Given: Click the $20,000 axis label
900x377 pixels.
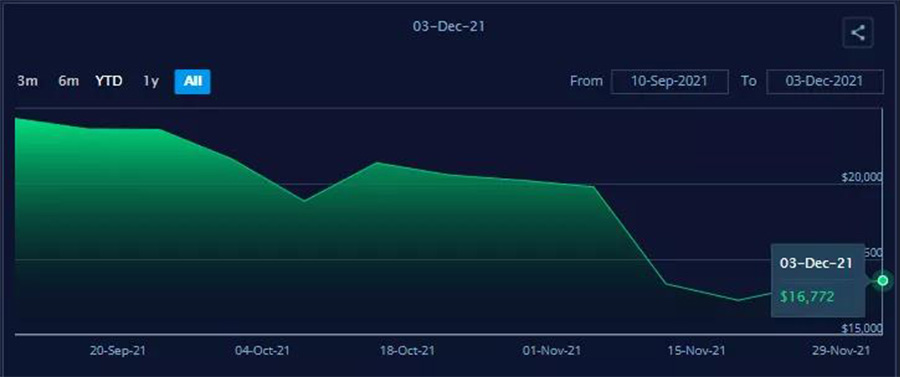Looking at the screenshot, I should pyautogui.click(x=862, y=178).
